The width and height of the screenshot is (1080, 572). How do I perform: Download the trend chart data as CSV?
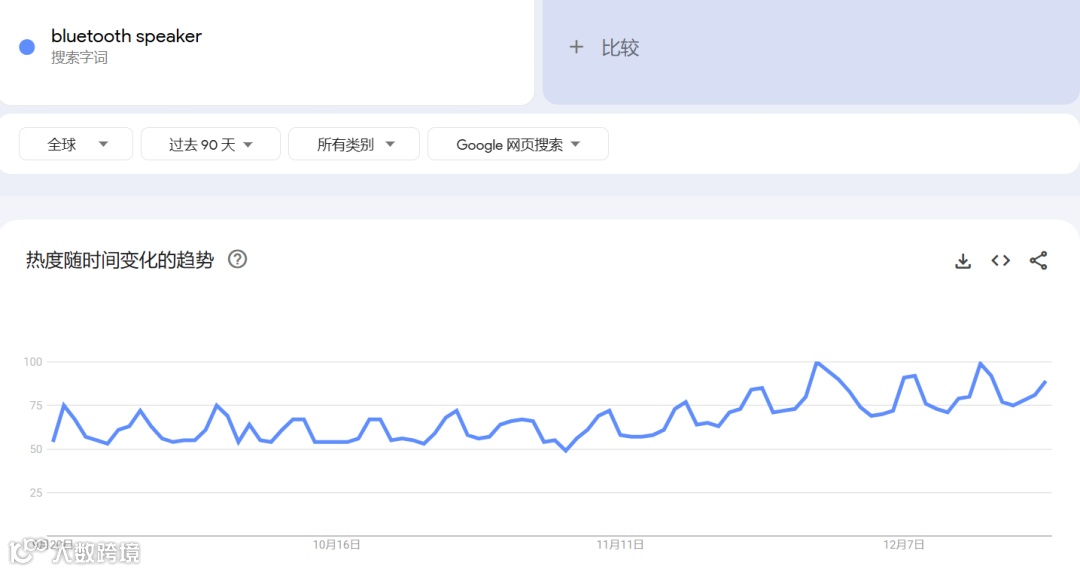(x=963, y=261)
